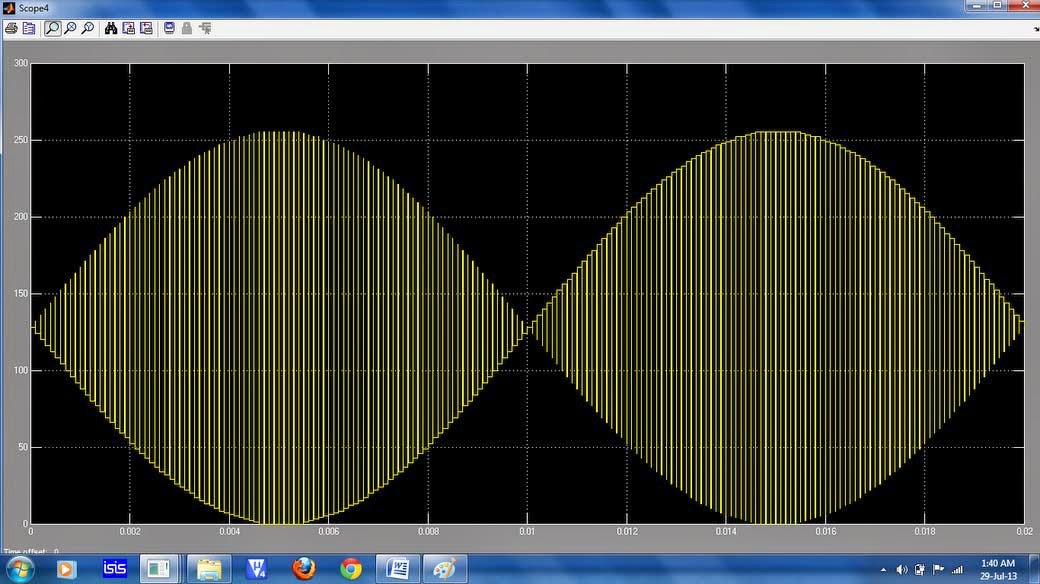Toggle the main Zoom tool
The width and height of the screenshot is (1040, 584).
(51, 28)
